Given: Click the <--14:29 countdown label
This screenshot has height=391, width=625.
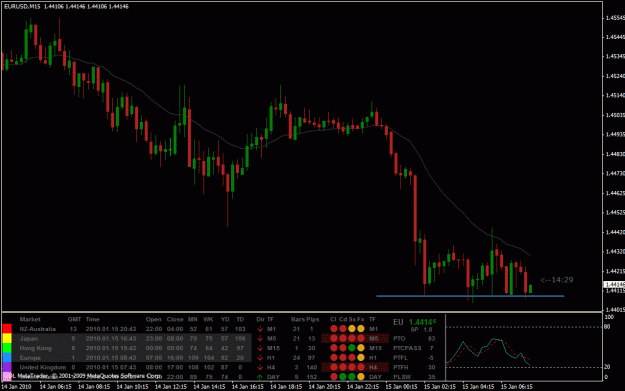Looking at the screenshot, I should [x=557, y=280].
